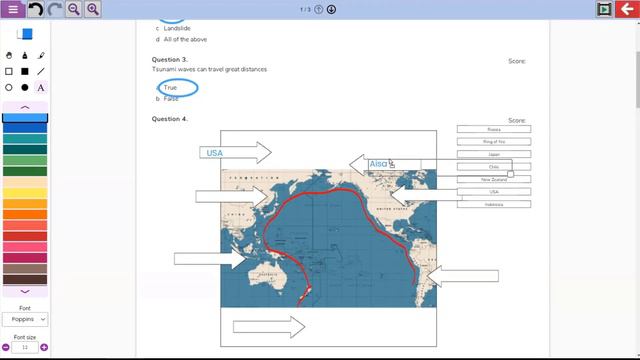The image size is (640, 360).
Task: Go to the next page
Action: point(331,9)
